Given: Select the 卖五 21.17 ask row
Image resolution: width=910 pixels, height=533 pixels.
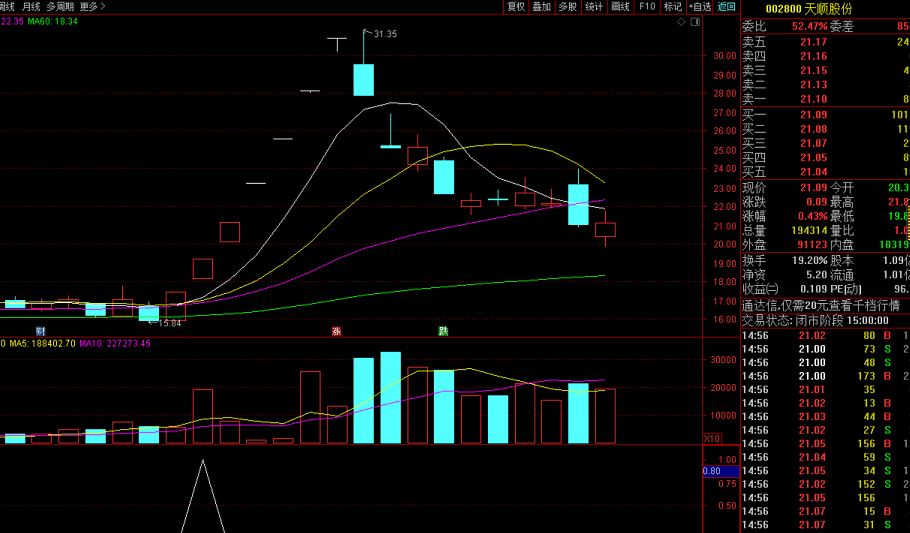Looking at the screenshot, I should pos(825,42).
